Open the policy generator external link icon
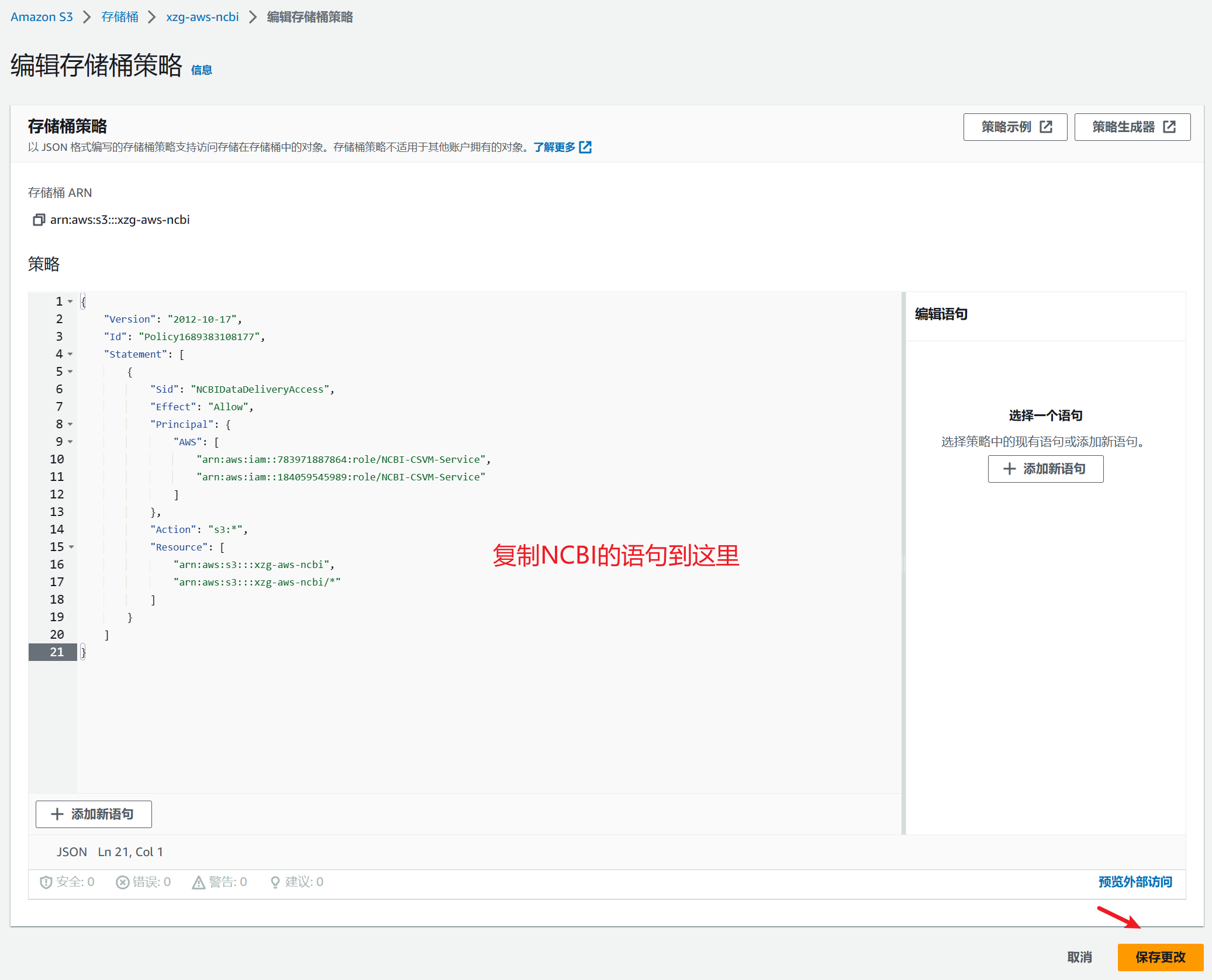1212x980 pixels. (1169, 127)
